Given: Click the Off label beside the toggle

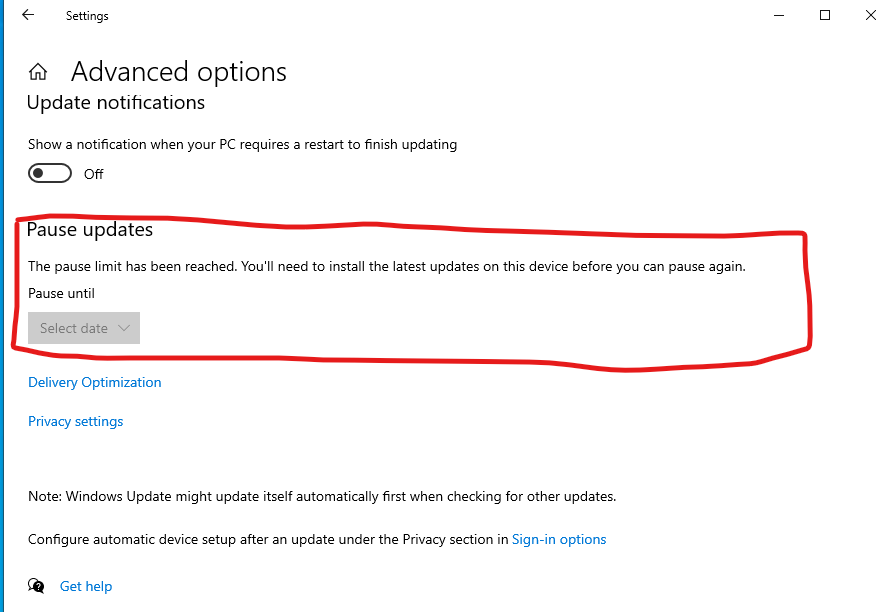Looking at the screenshot, I should (94, 174).
